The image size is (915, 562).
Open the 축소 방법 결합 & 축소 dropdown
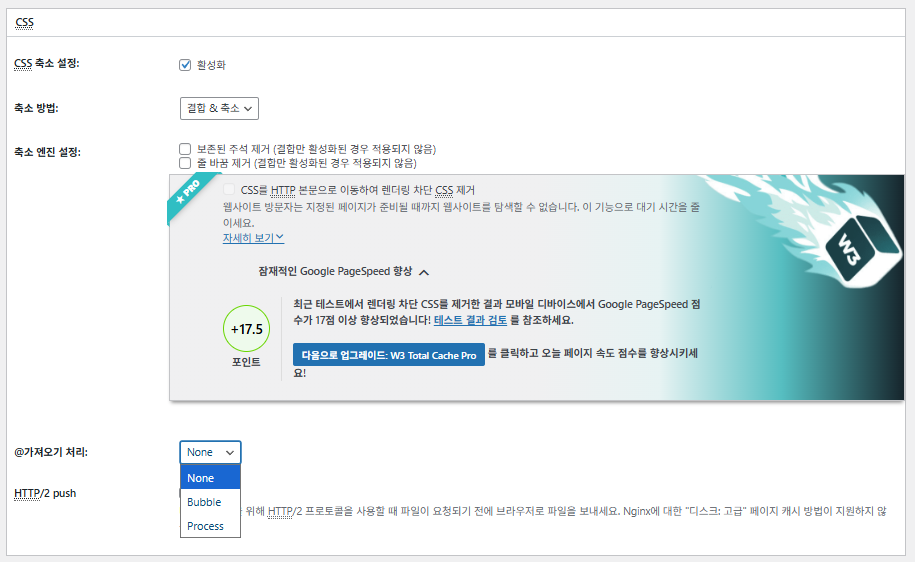point(219,109)
